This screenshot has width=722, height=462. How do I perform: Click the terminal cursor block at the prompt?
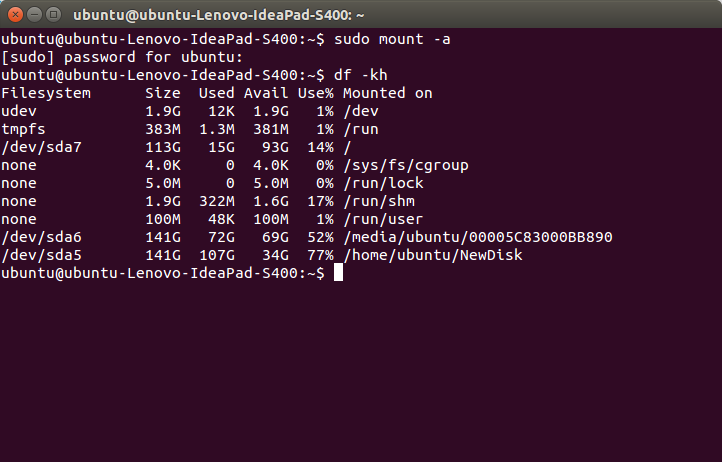(x=338, y=273)
